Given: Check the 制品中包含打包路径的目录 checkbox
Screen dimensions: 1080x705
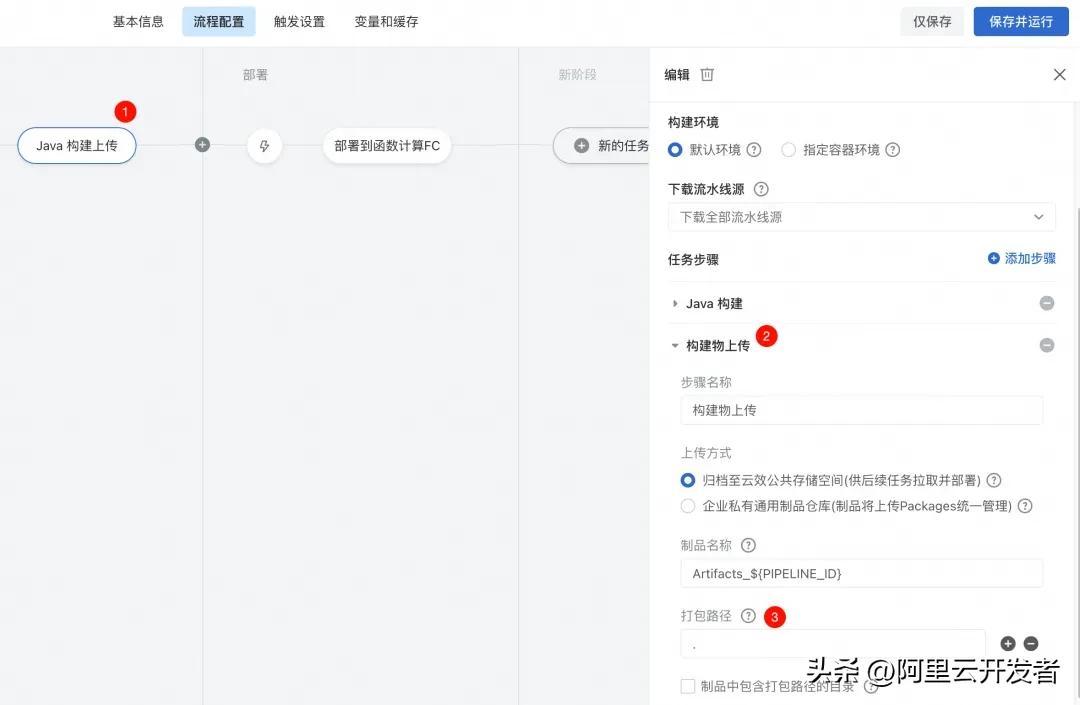Looking at the screenshot, I should tap(688, 687).
